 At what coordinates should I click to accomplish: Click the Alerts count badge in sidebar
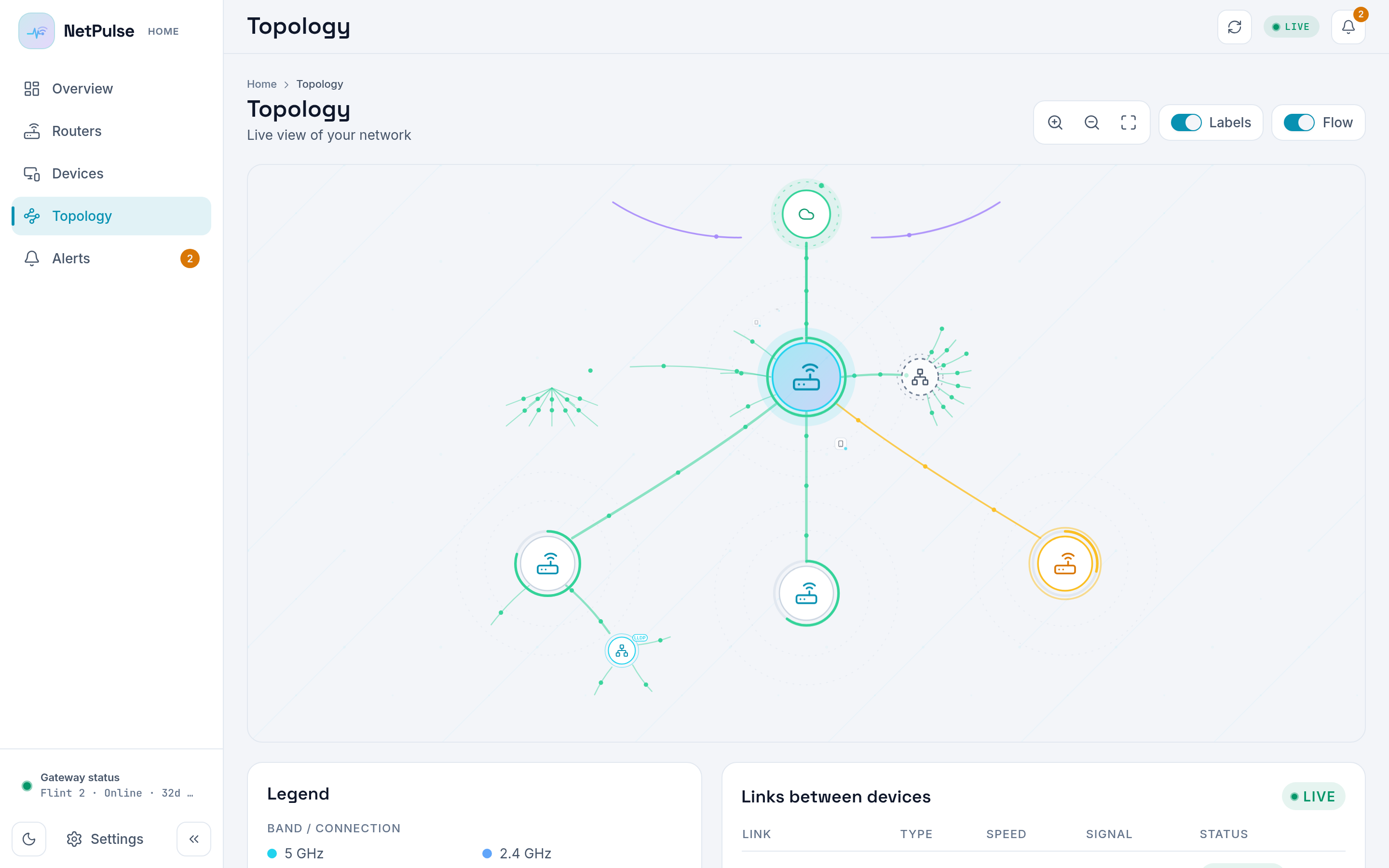pos(190,258)
